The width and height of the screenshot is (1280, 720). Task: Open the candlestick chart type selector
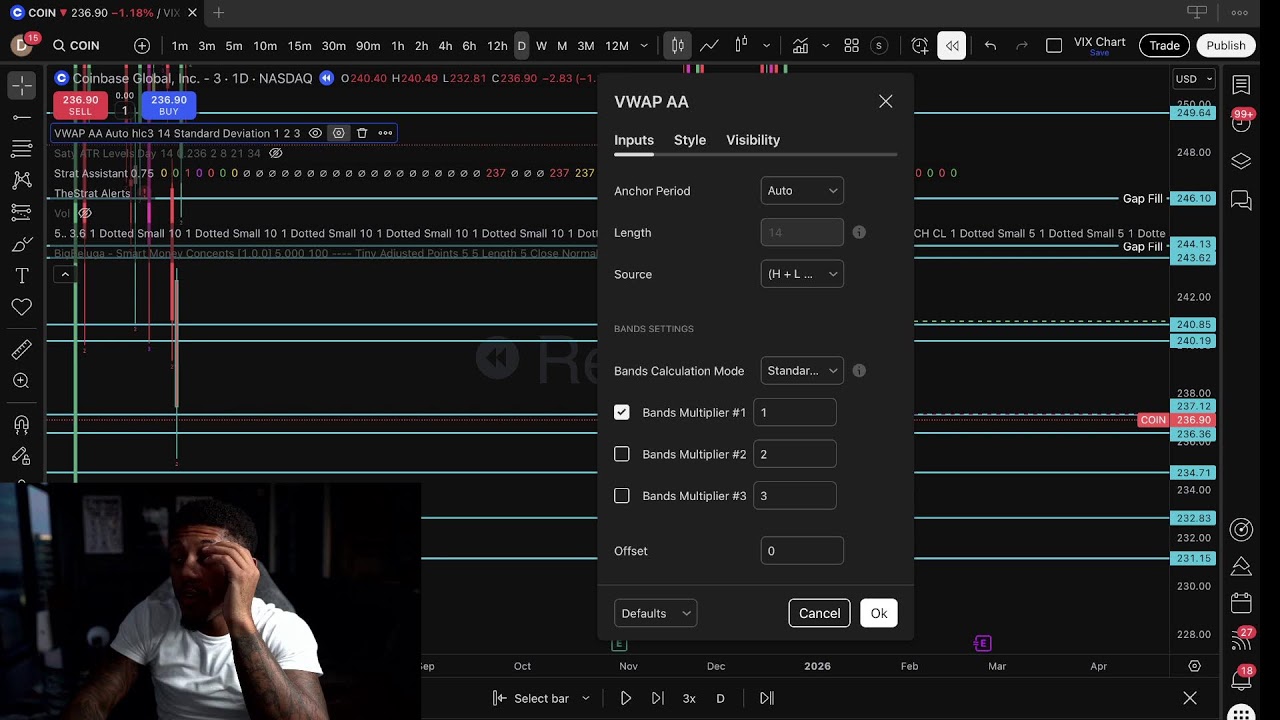click(678, 46)
